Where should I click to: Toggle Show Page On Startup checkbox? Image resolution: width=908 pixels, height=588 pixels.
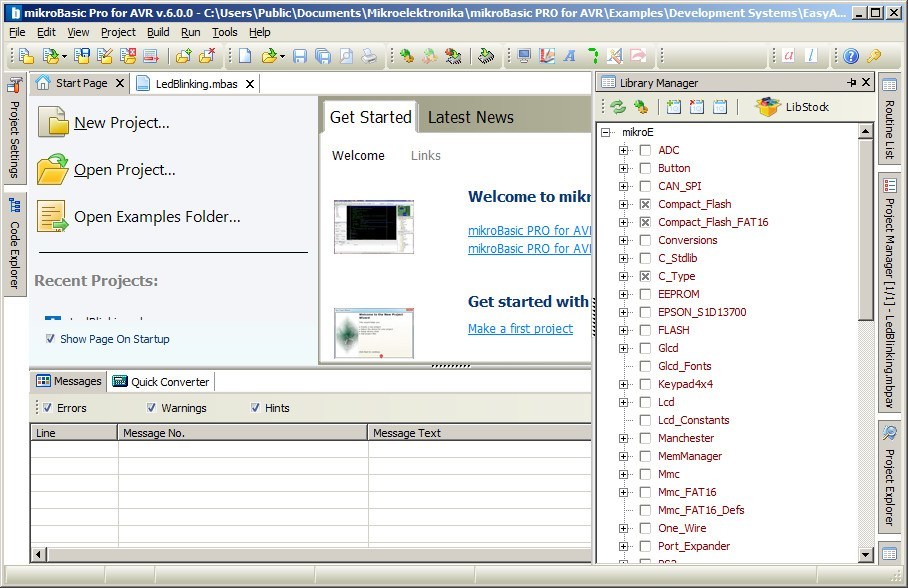[x=50, y=339]
